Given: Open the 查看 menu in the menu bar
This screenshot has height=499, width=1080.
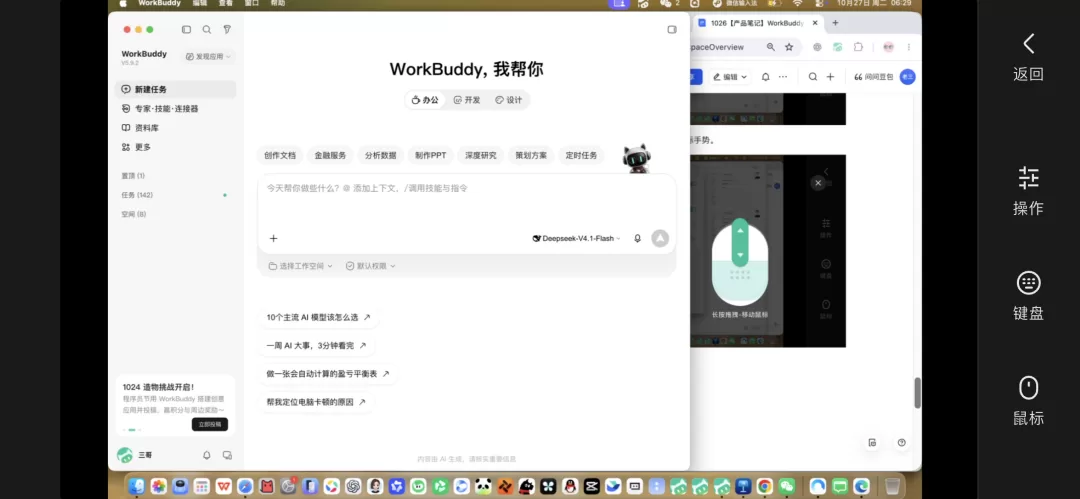Looking at the screenshot, I should pyautogui.click(x=226, y=3).
